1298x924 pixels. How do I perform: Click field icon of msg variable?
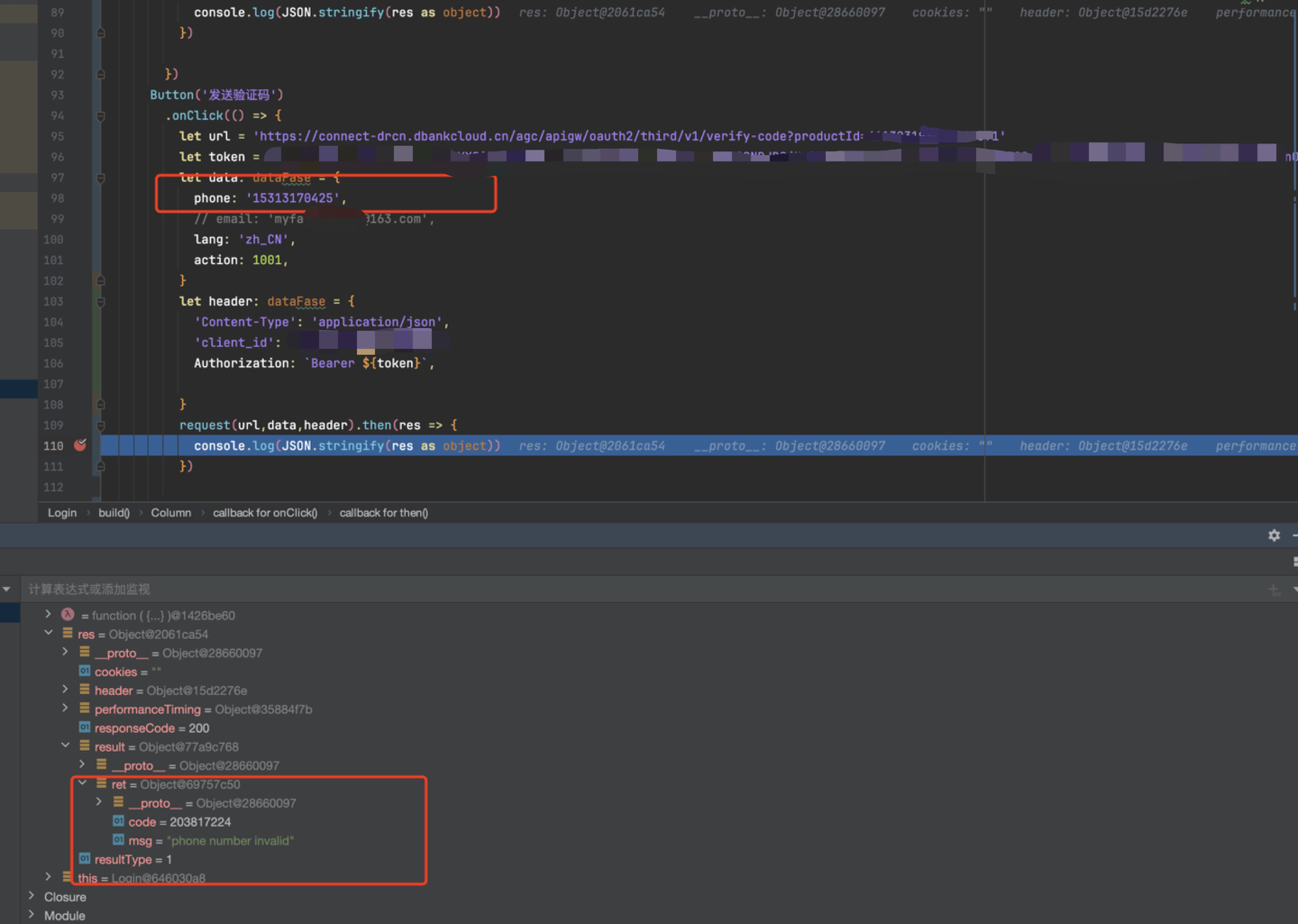pos(118,840)
